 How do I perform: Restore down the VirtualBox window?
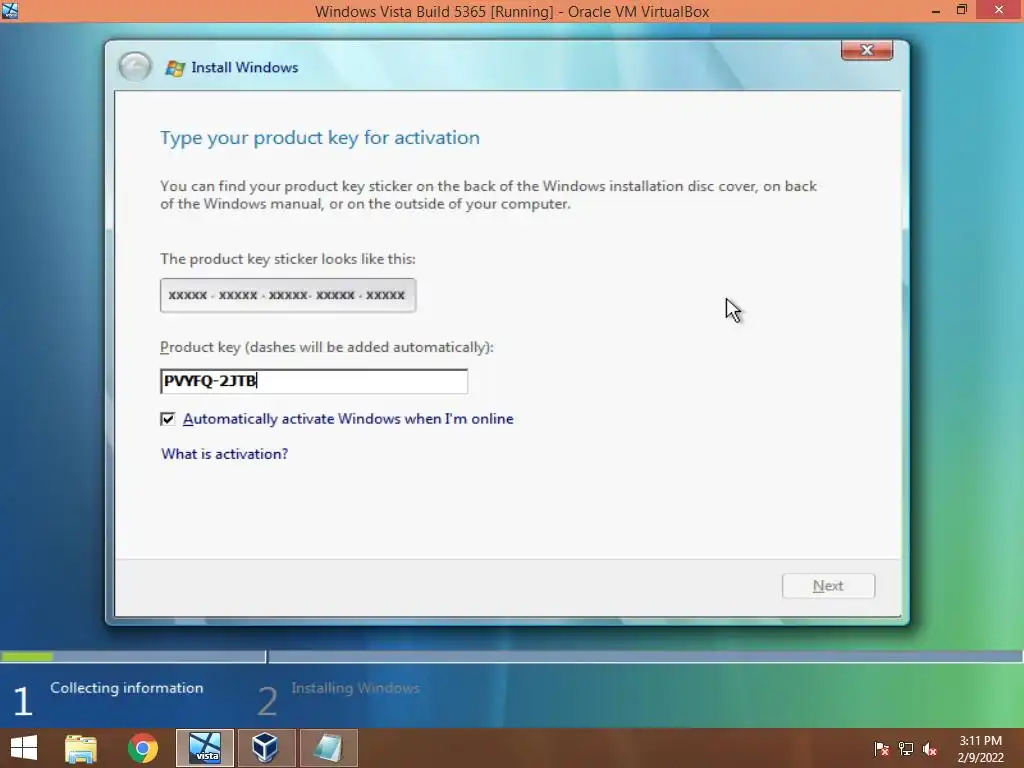pos(962,10)
